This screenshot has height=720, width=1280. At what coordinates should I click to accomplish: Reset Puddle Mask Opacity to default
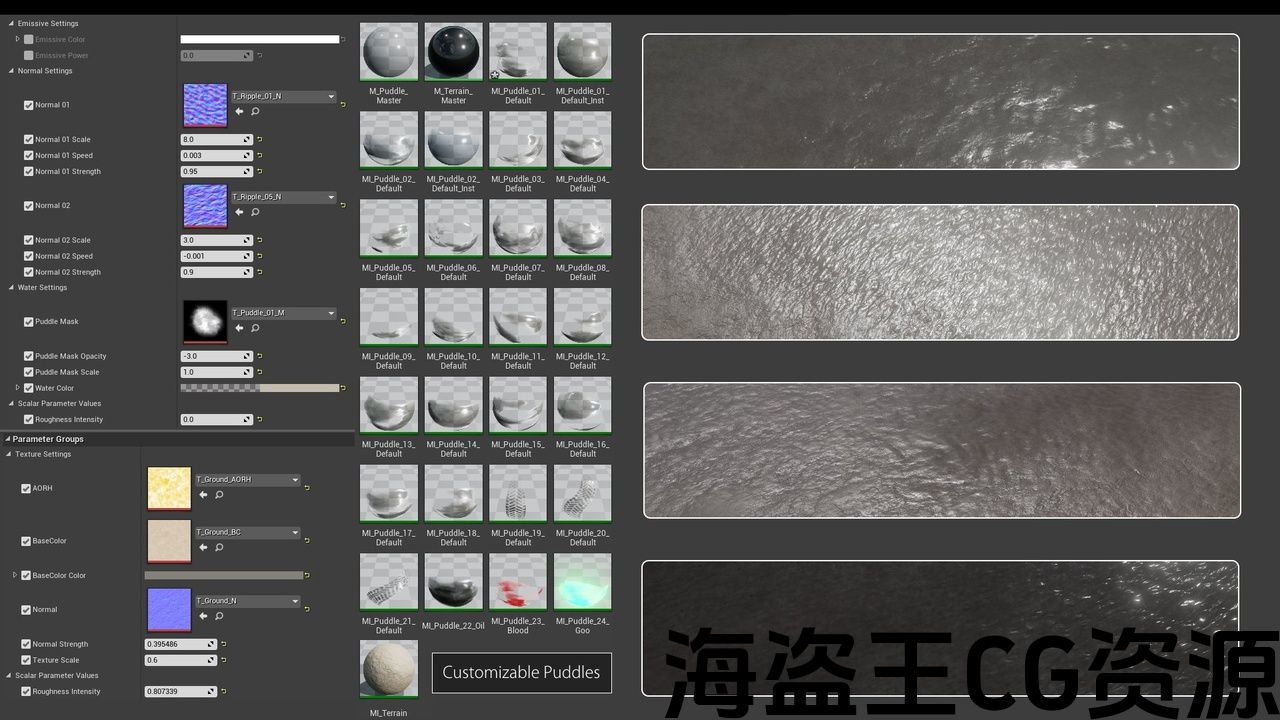(259, 356)
